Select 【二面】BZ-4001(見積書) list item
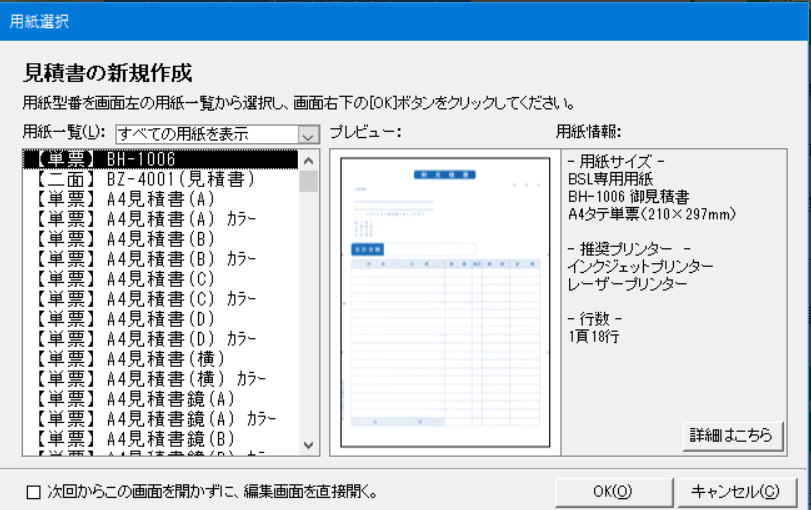The width and height of the screenshot is (811, 510). [x=160, y=179]
